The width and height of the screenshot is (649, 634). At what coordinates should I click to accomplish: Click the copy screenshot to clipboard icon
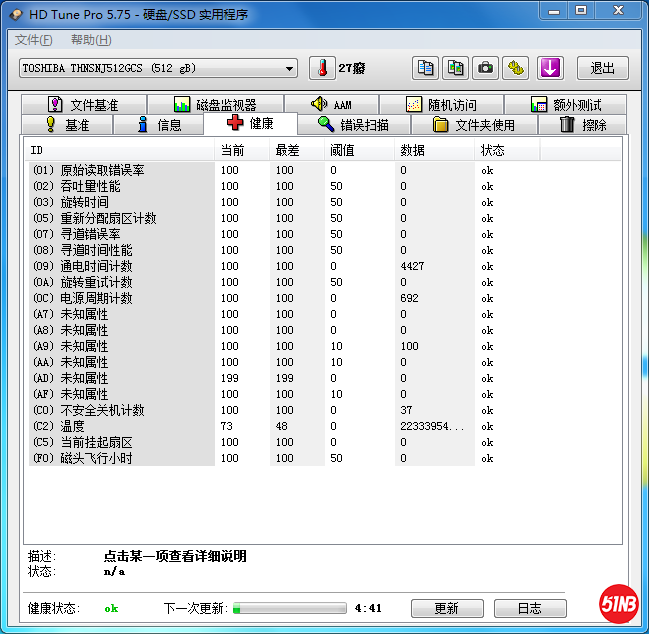click(456, 68)
